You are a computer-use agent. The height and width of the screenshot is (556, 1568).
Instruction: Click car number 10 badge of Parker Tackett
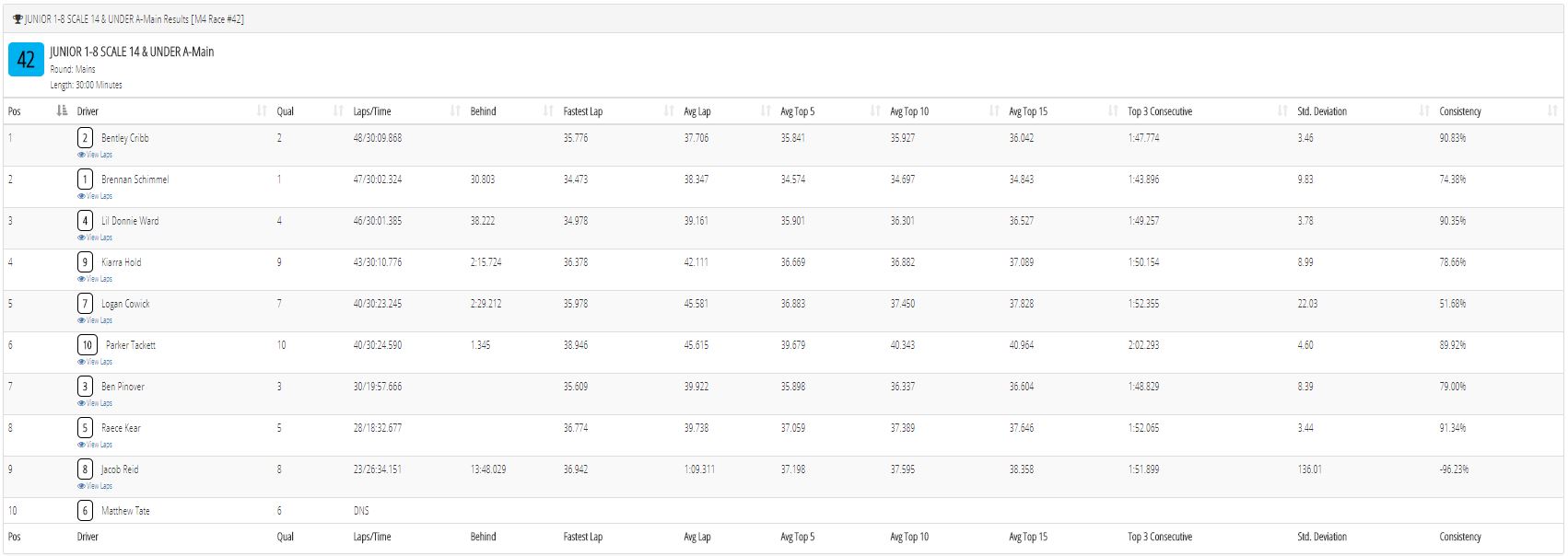[88, 345]
